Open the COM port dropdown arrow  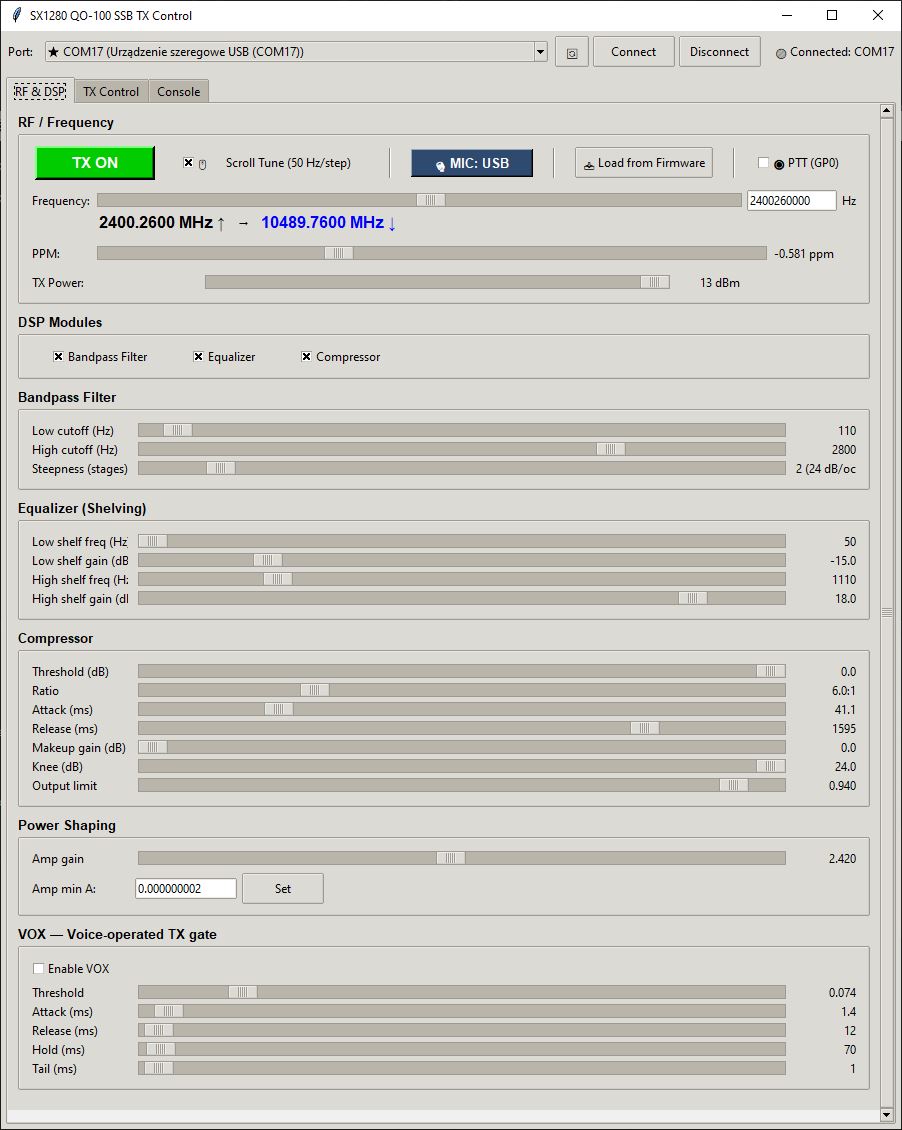pyautogui.click(x=540, y=52)
